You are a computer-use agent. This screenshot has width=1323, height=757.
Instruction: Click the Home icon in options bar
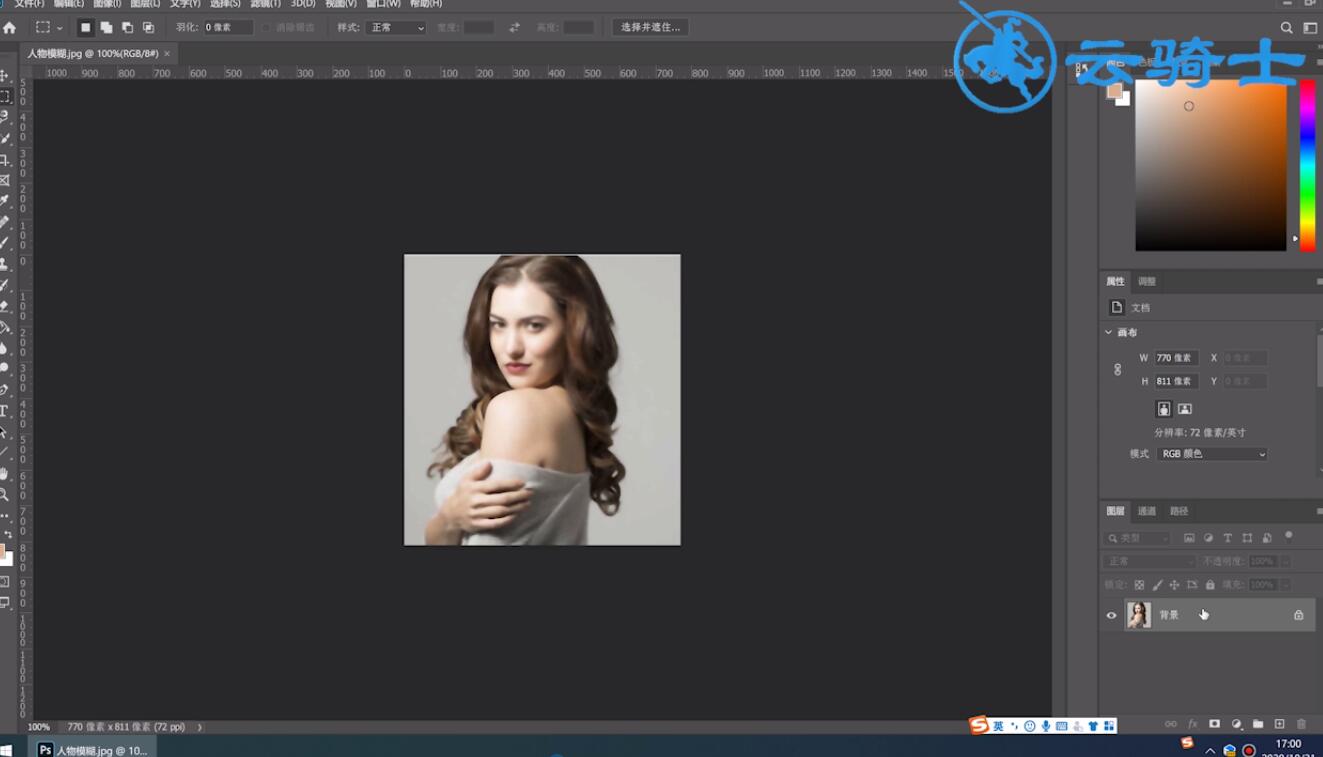pyautogui.click(x=10, y=28)
